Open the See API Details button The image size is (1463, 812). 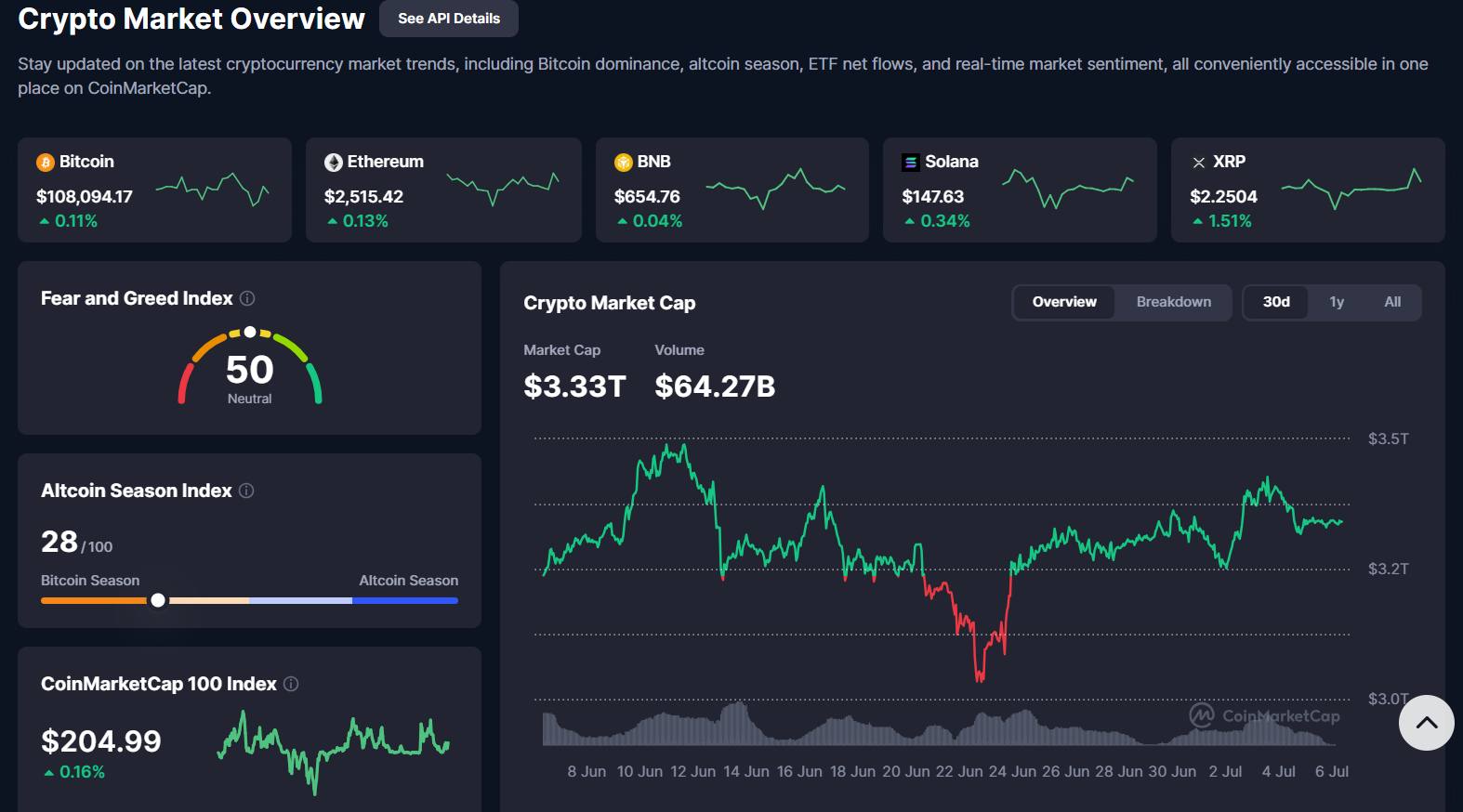pyautogui.click(x=449, y=19)
